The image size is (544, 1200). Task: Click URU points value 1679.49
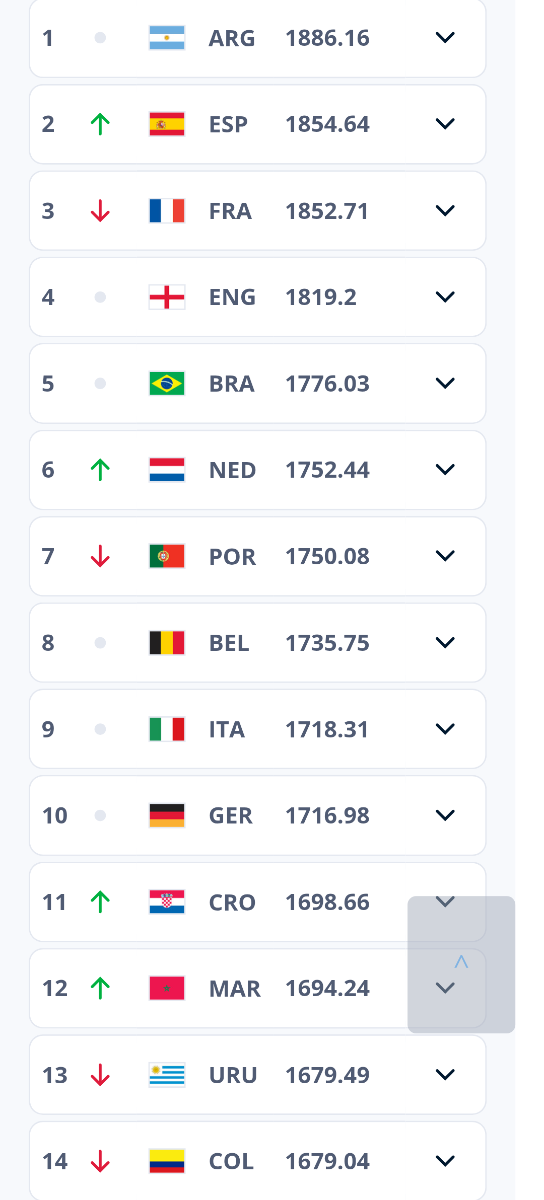pyautogui.click(x=327, y=1075)
